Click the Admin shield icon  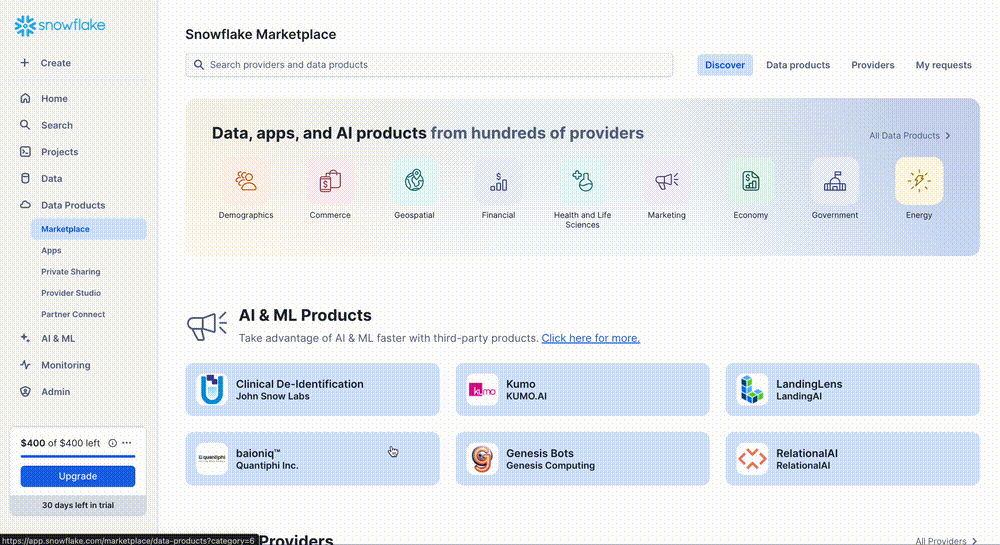click(25, 391)
